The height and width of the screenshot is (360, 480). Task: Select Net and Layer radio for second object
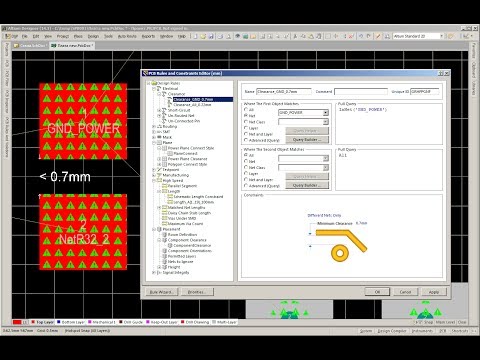(246, 179)
